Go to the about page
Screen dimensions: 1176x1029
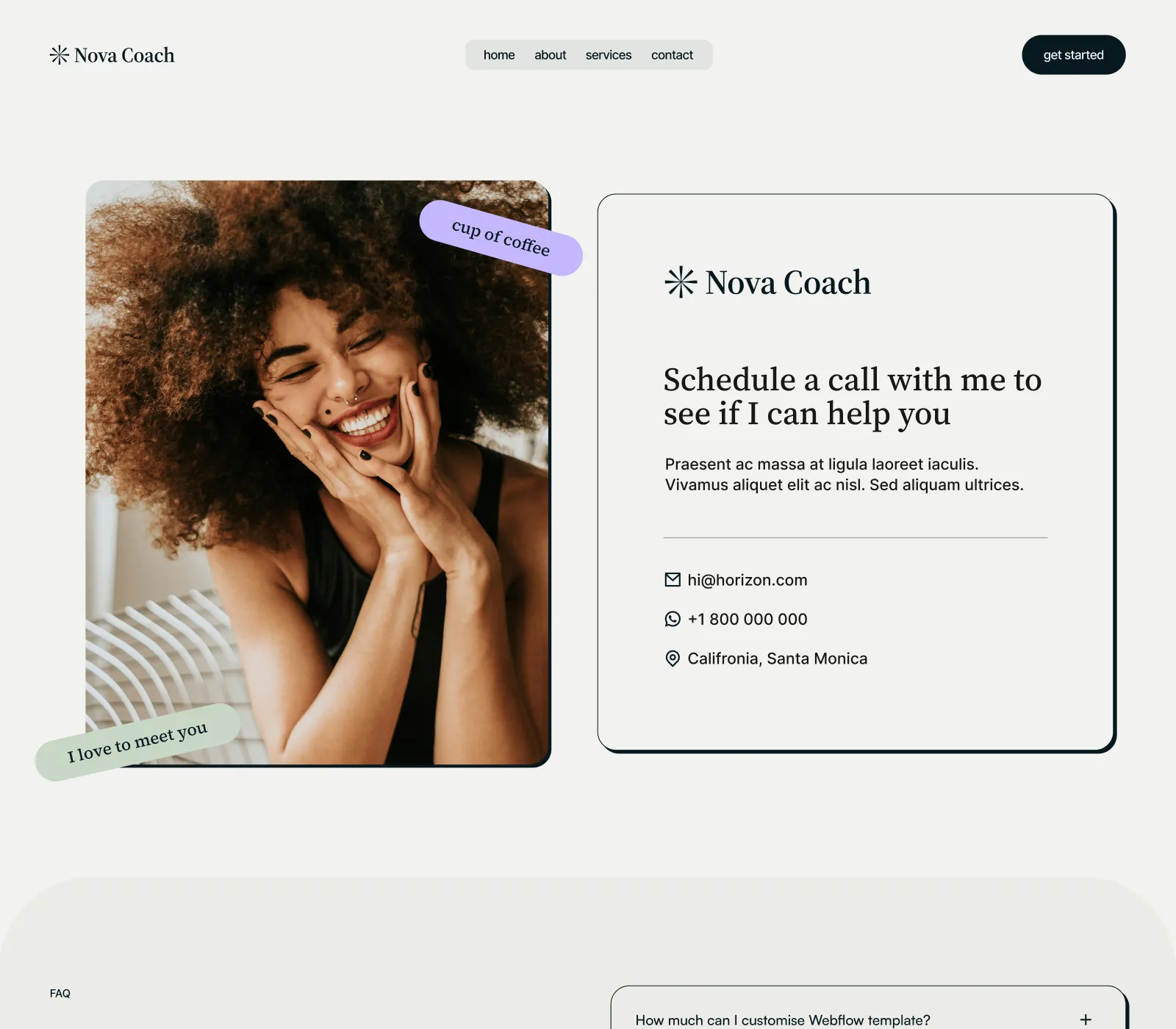tap(550, 55)
